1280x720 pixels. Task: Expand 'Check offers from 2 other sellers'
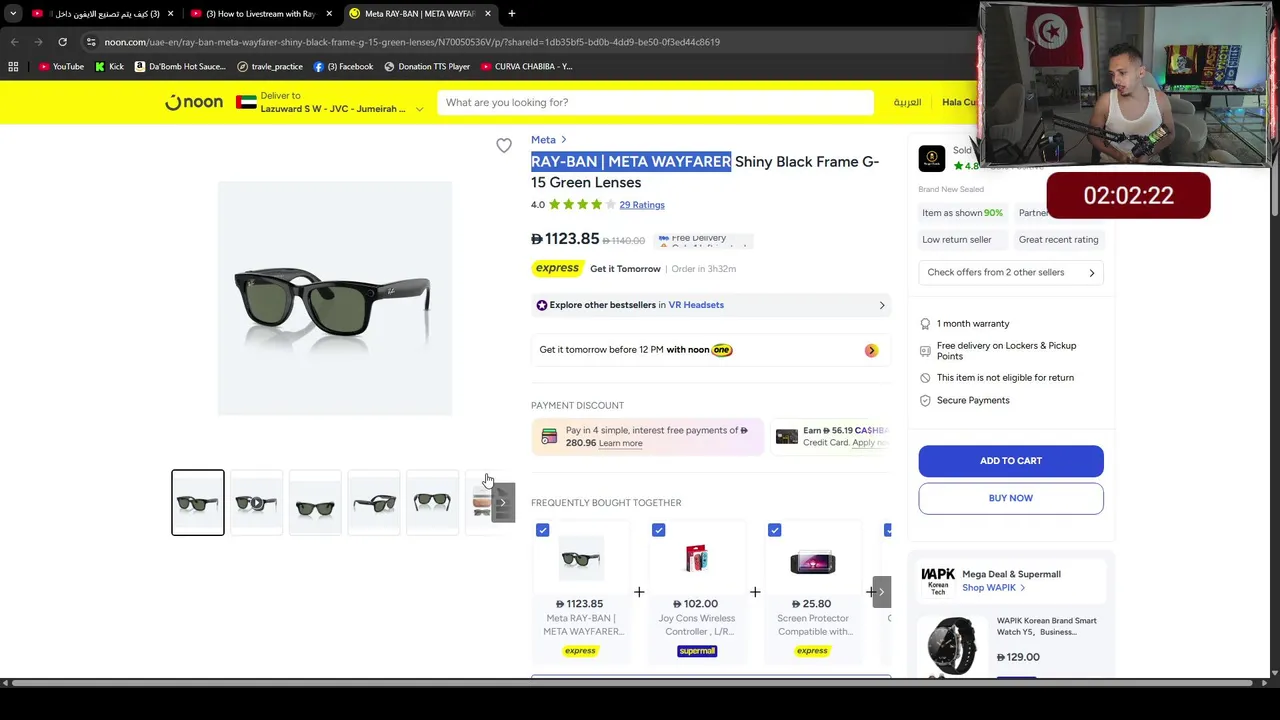1011,272
